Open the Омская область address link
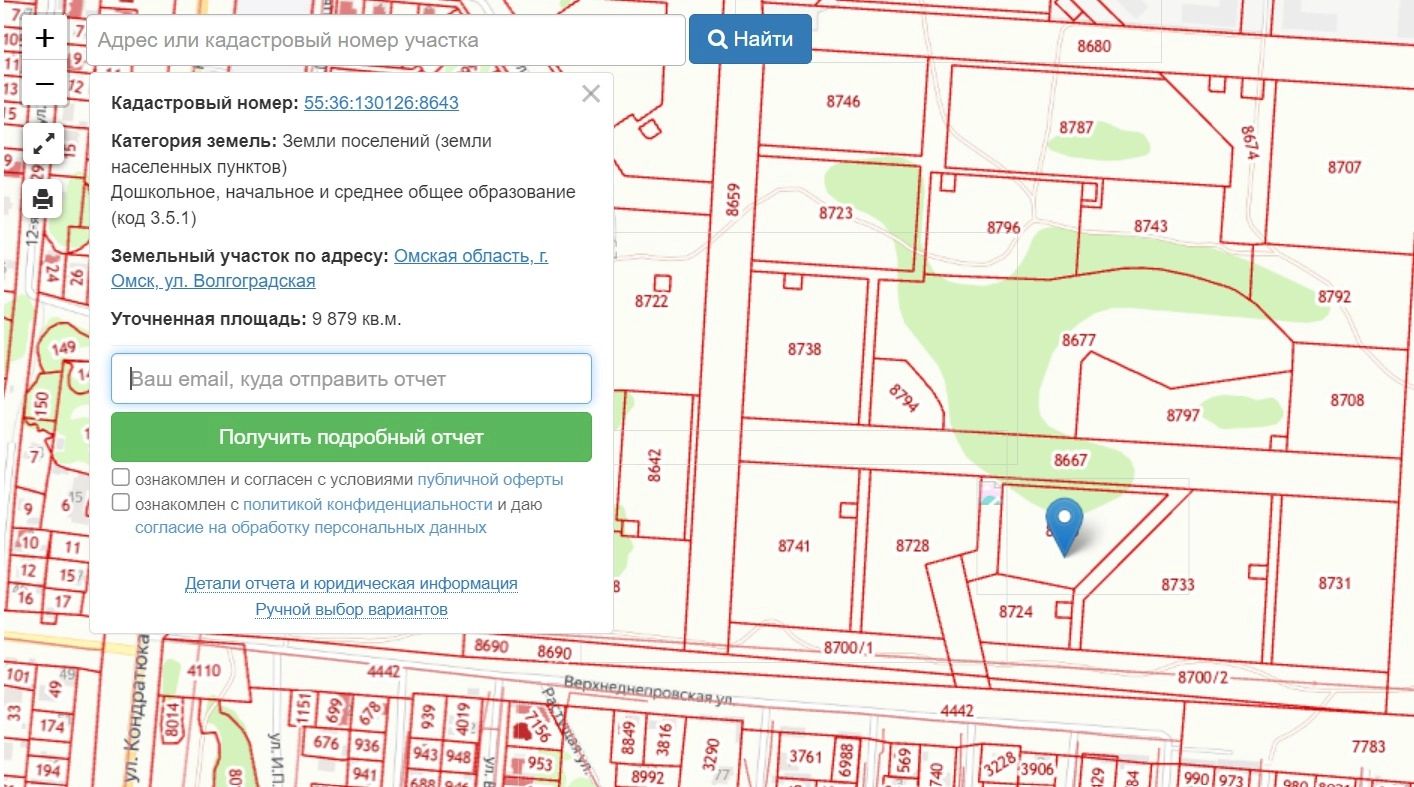 [x=470, y=256]
